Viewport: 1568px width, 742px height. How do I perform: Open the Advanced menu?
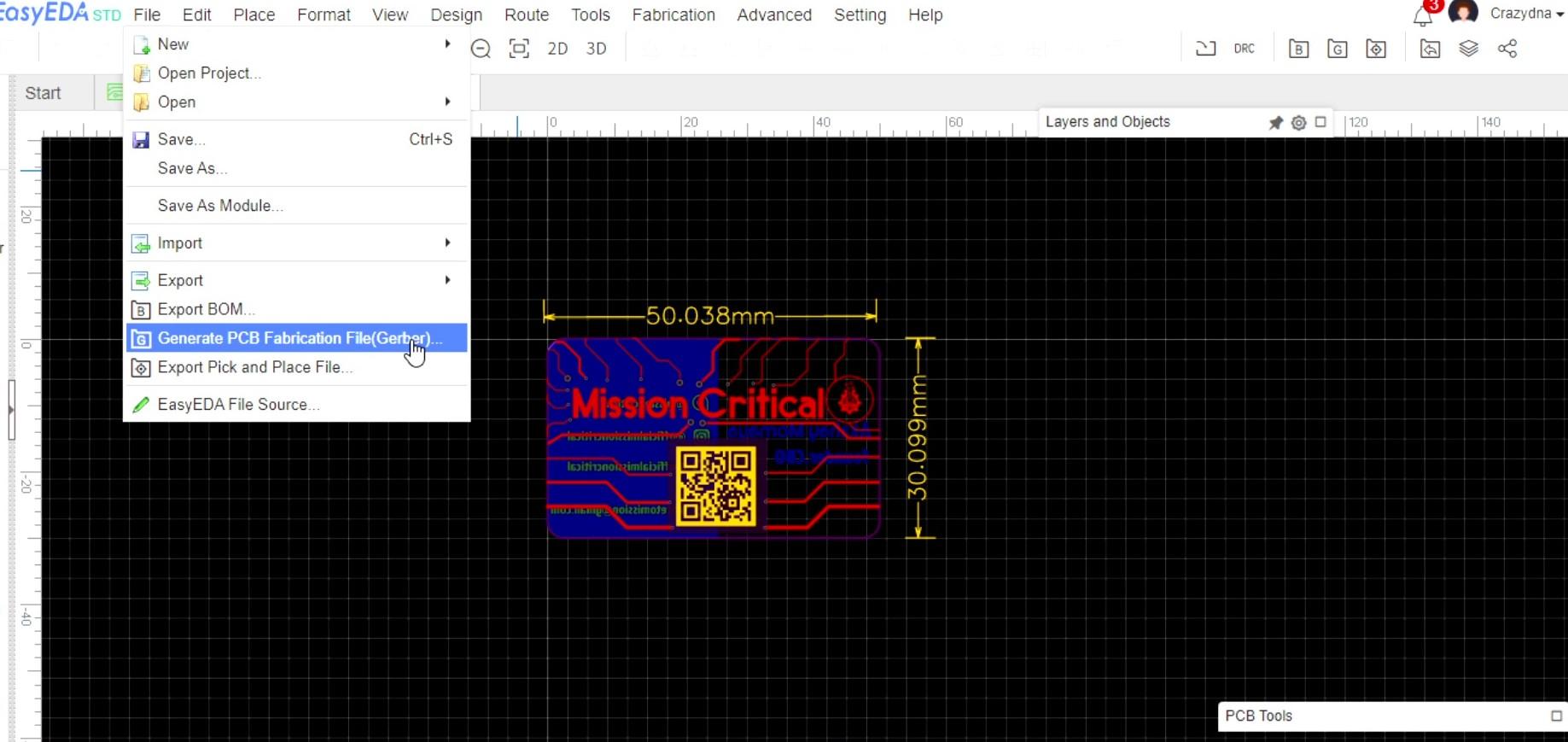(x=774, y=15)
